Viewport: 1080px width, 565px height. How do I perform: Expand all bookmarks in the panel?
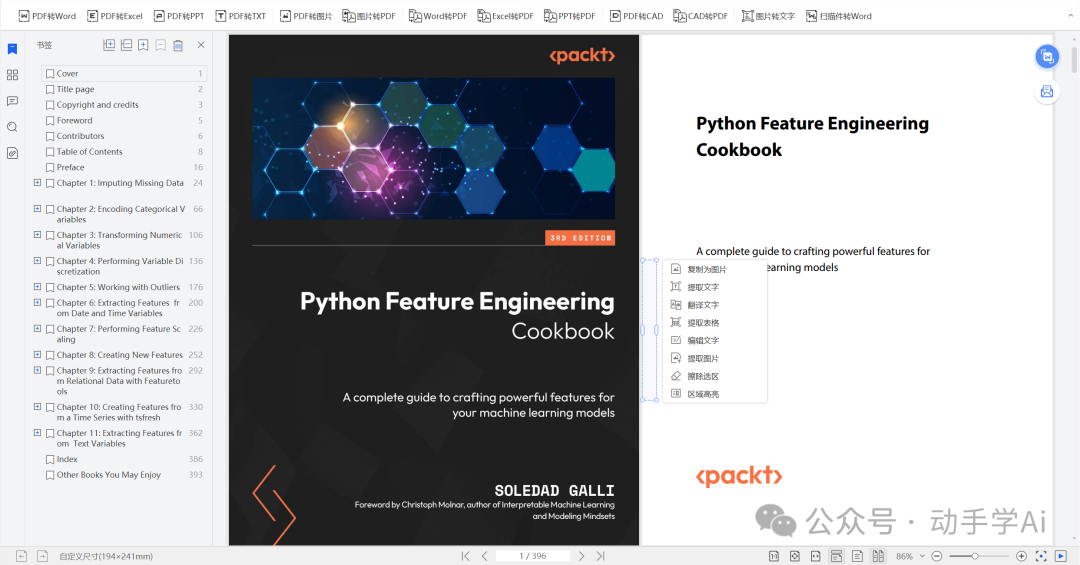coord(109,45)
